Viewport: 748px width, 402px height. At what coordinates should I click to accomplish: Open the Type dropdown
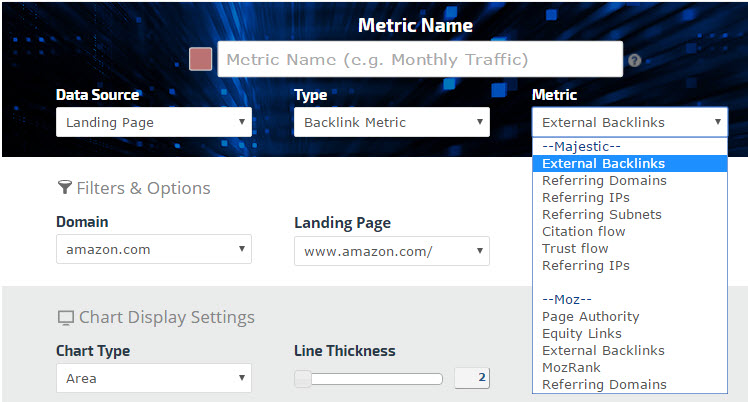[x=391, y=123]
